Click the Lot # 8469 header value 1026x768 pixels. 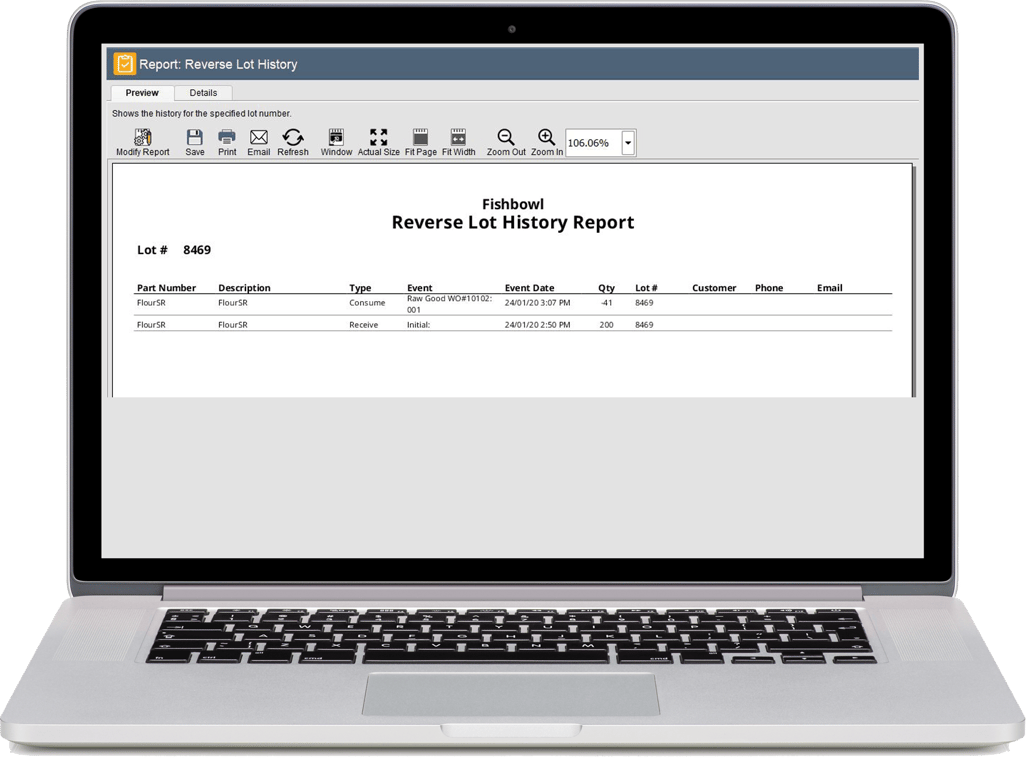point(197,250)
